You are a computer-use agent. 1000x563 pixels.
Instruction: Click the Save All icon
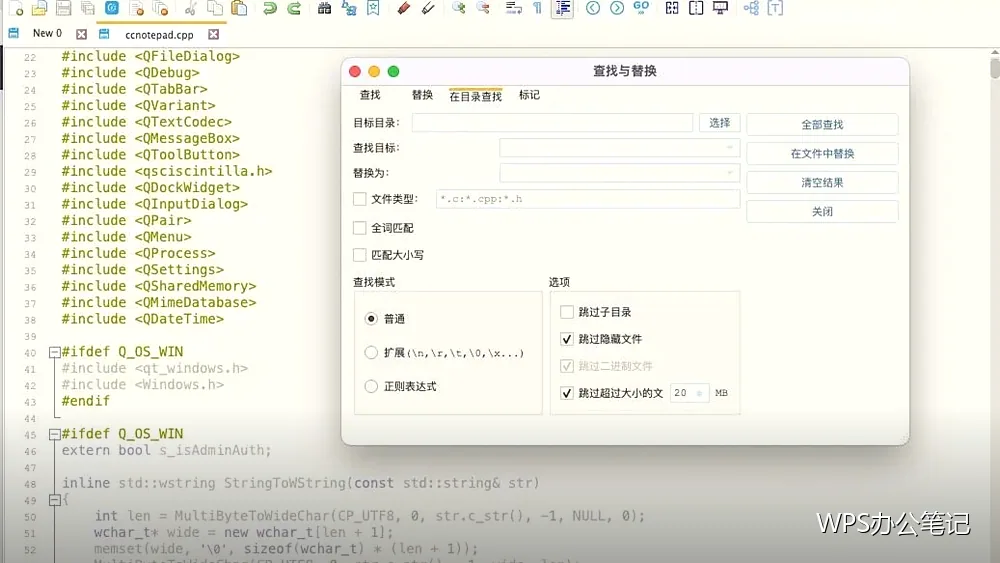[87, 8]
